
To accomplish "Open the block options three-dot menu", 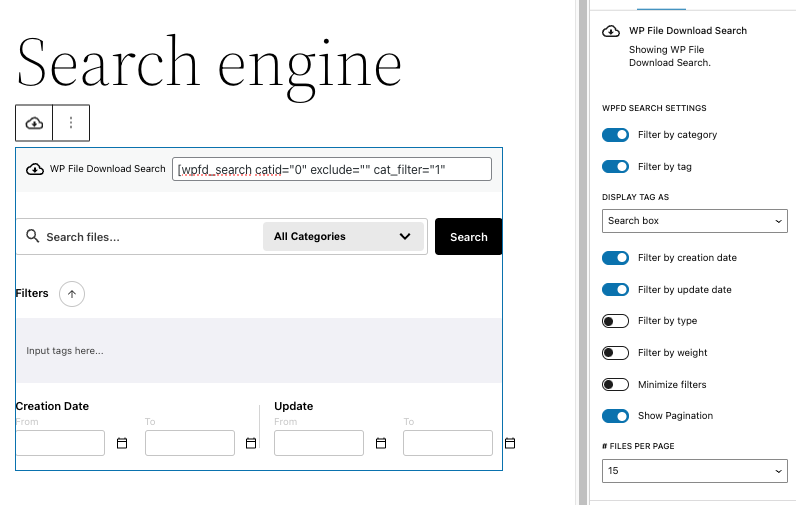I will pos(71,123).
